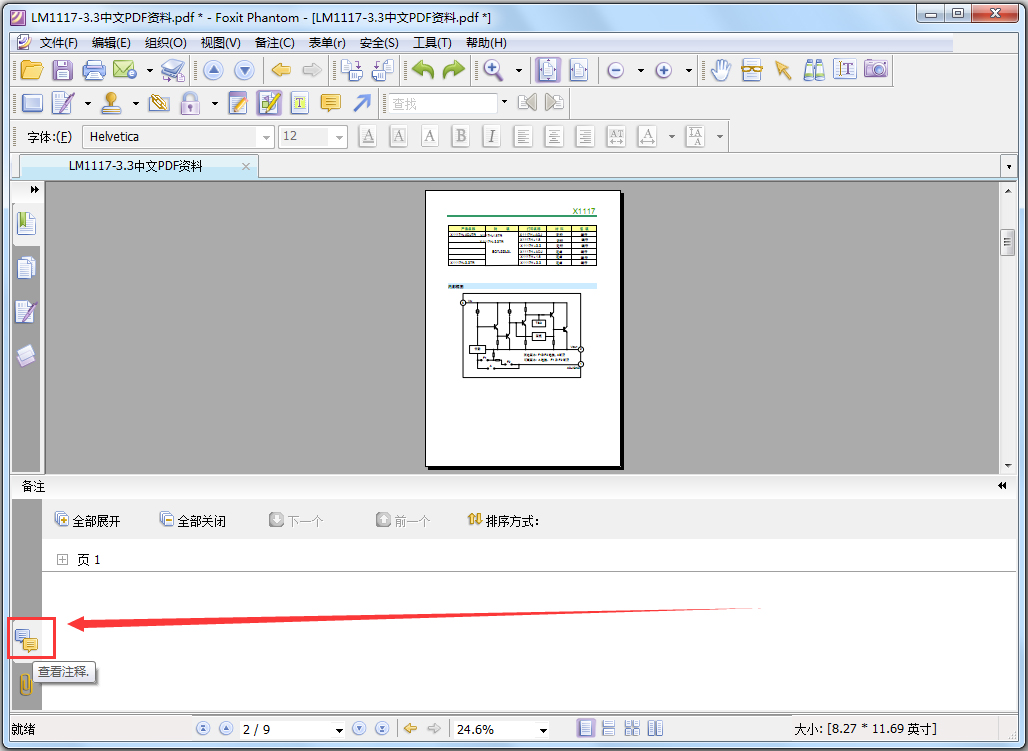1028x751 pixels.
Task: Open the 备注(C) menu
Action: (274, 43)
